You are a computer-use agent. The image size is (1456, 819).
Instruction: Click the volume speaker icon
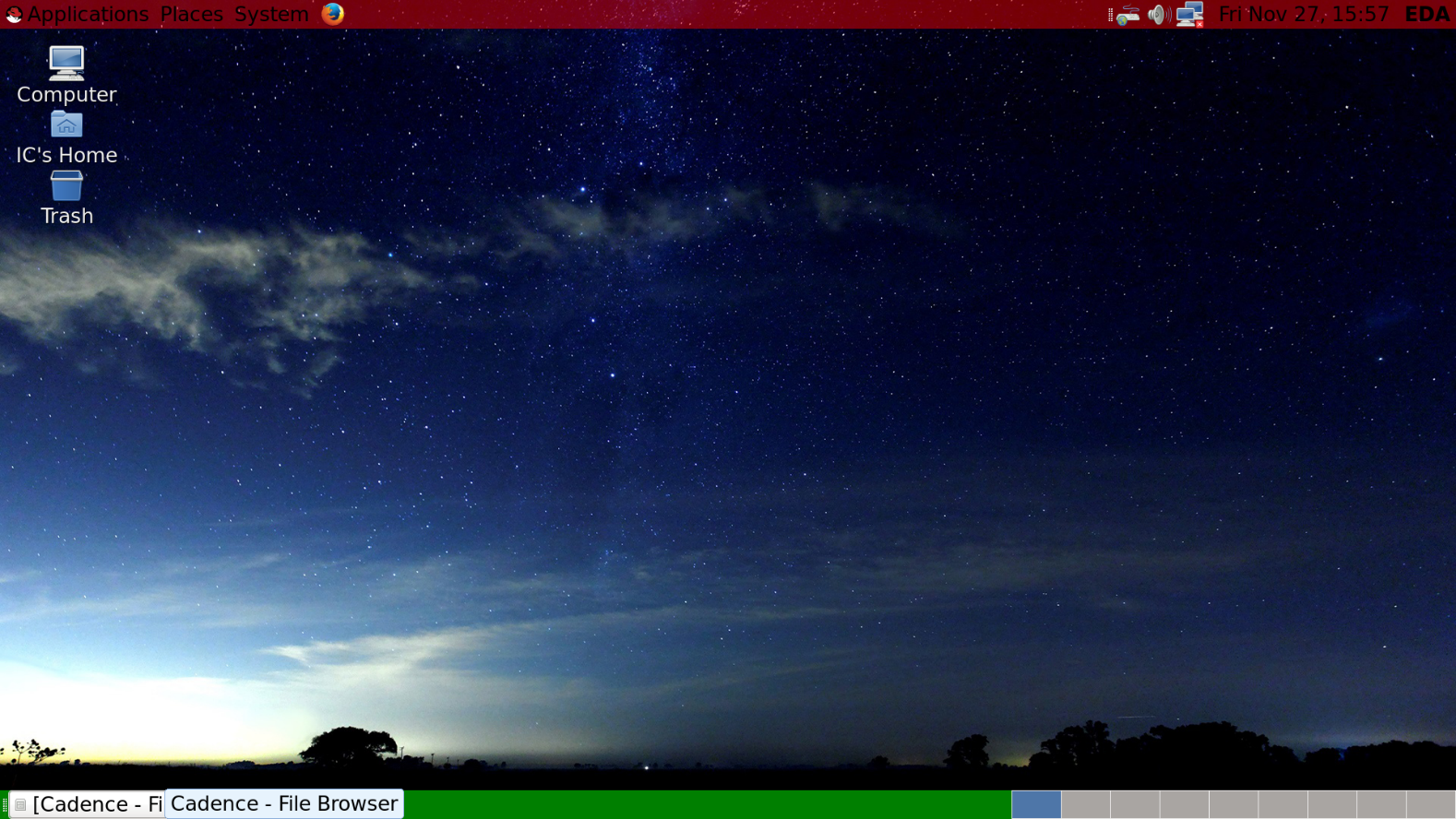1159,15
